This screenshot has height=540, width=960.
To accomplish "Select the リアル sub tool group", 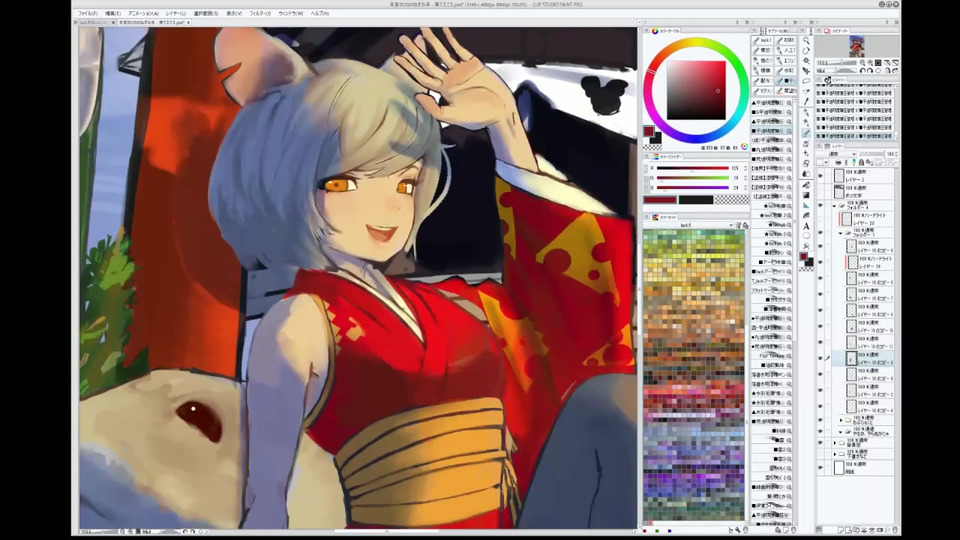I will tap(763, 91).
